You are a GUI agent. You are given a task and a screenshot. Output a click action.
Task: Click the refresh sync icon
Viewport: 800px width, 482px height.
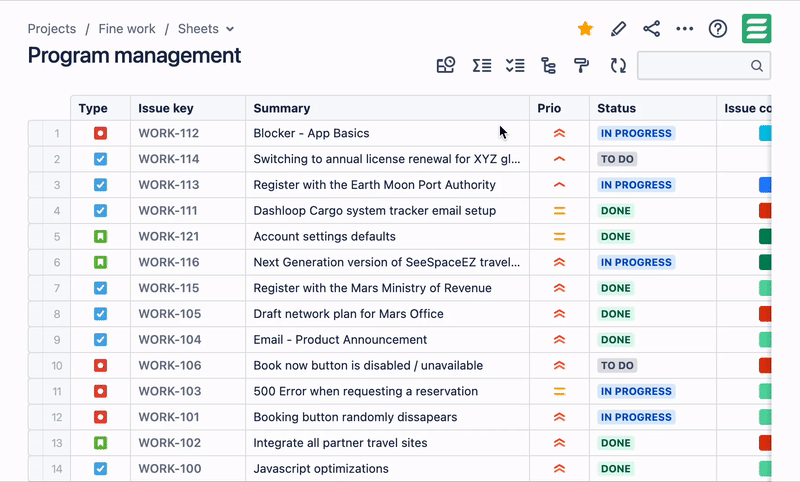[618, 65]
